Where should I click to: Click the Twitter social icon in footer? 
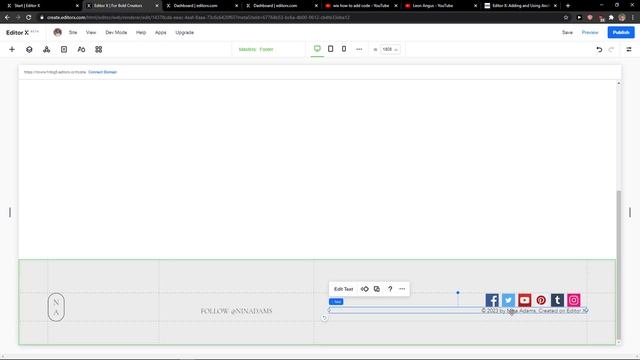(509, 300)
